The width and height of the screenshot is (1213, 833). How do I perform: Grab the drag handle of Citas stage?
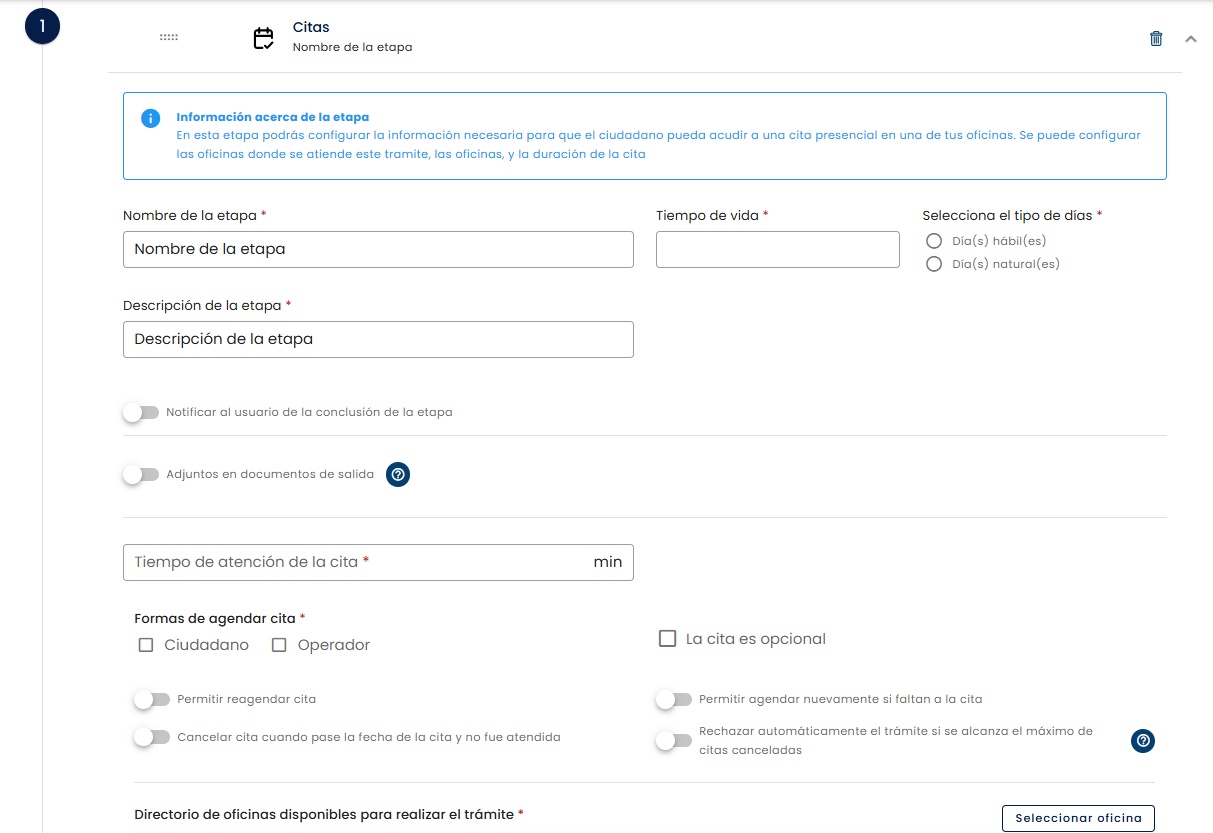pos(169,37)
